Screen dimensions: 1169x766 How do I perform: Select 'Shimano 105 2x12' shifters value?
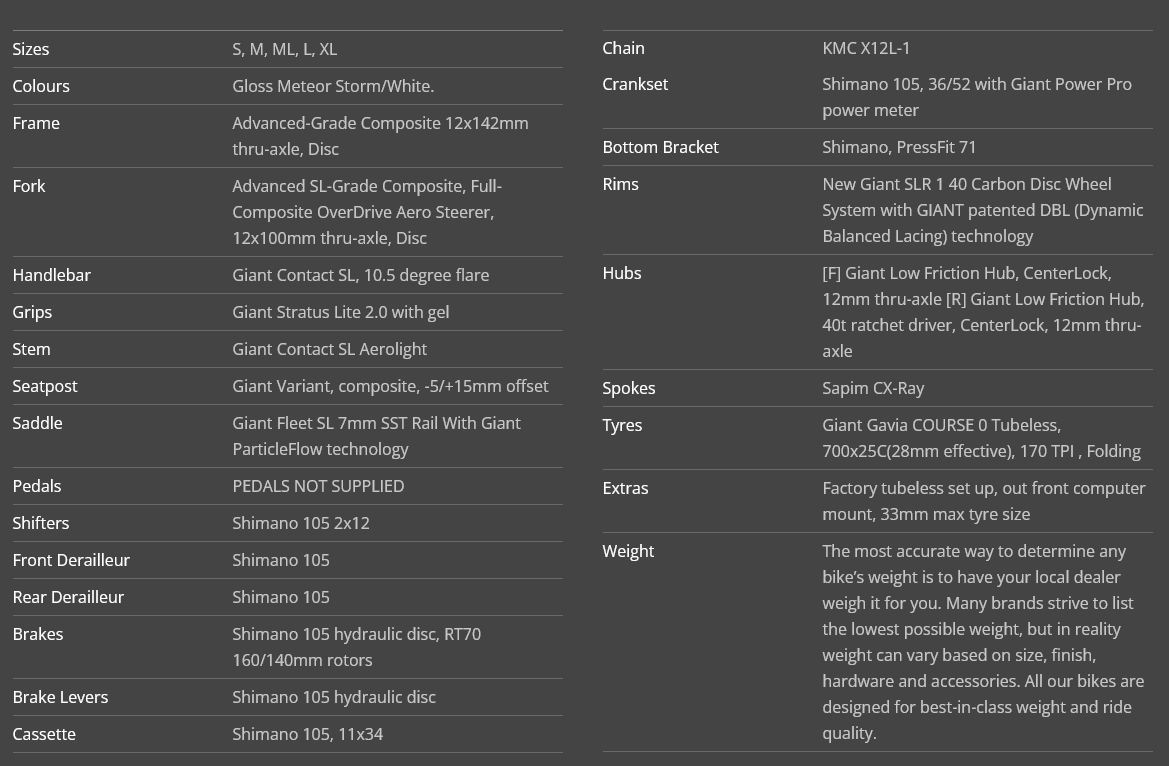[x=300, y=524]
